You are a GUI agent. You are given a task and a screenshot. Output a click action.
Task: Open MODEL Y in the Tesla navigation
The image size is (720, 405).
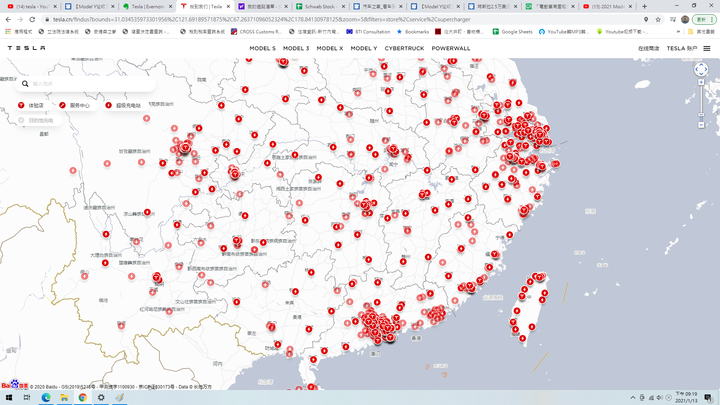364,48
